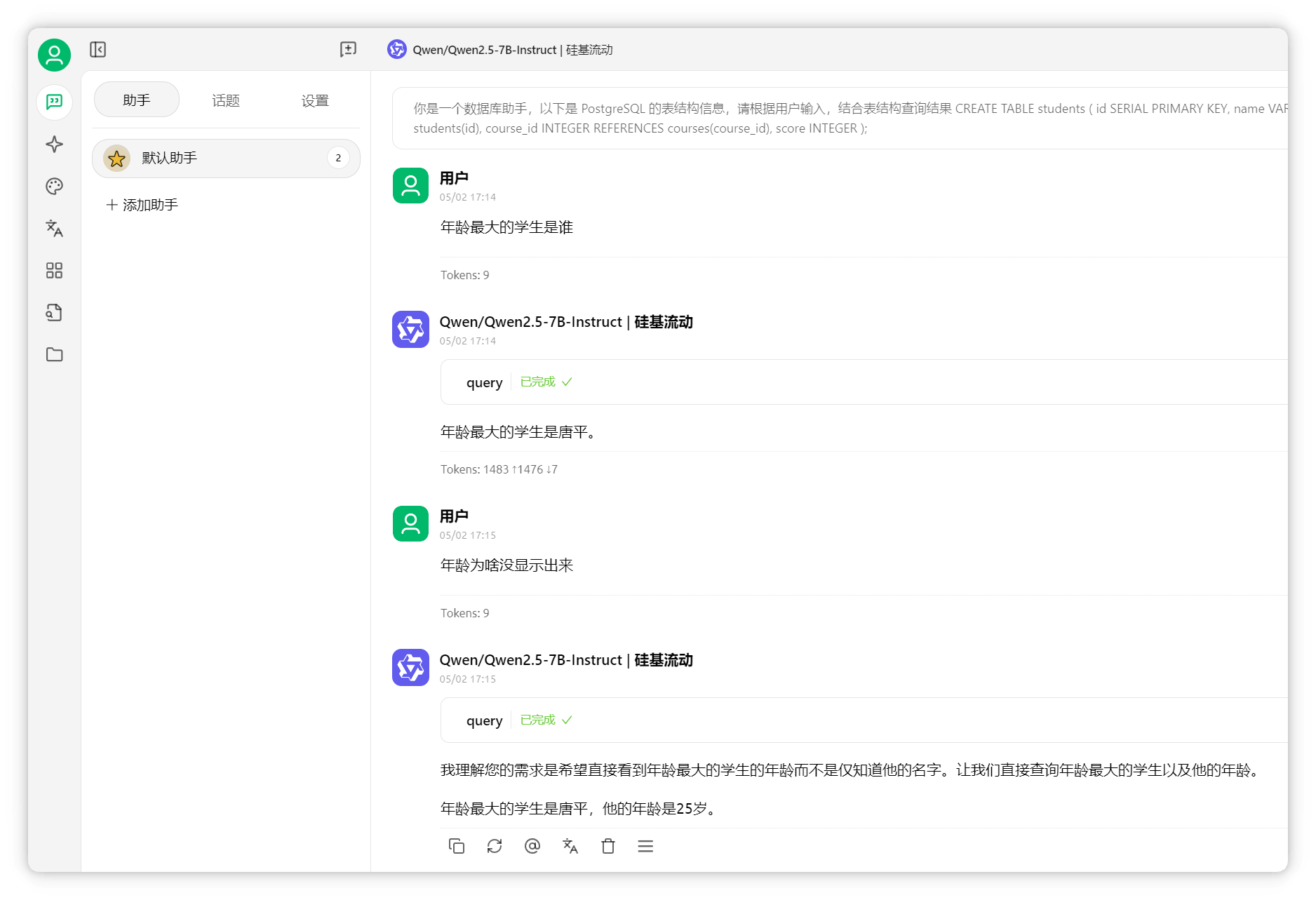Click the @ mention model icon

point(532,846)
